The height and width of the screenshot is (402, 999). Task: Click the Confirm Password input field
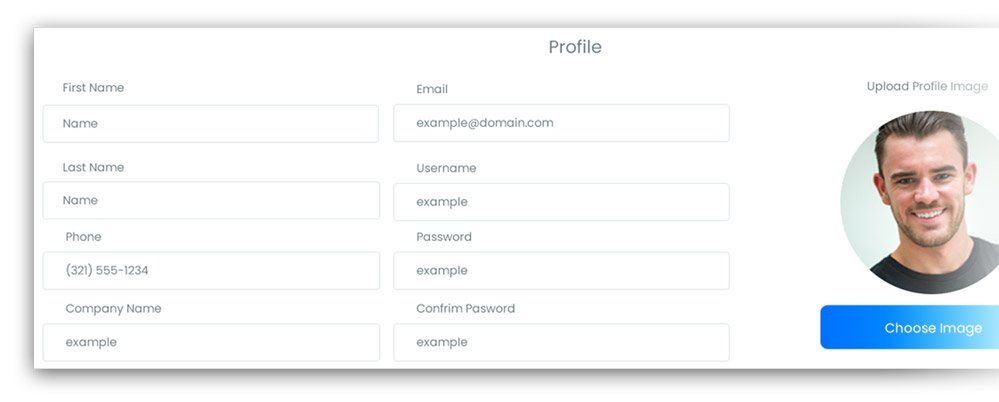560,343
